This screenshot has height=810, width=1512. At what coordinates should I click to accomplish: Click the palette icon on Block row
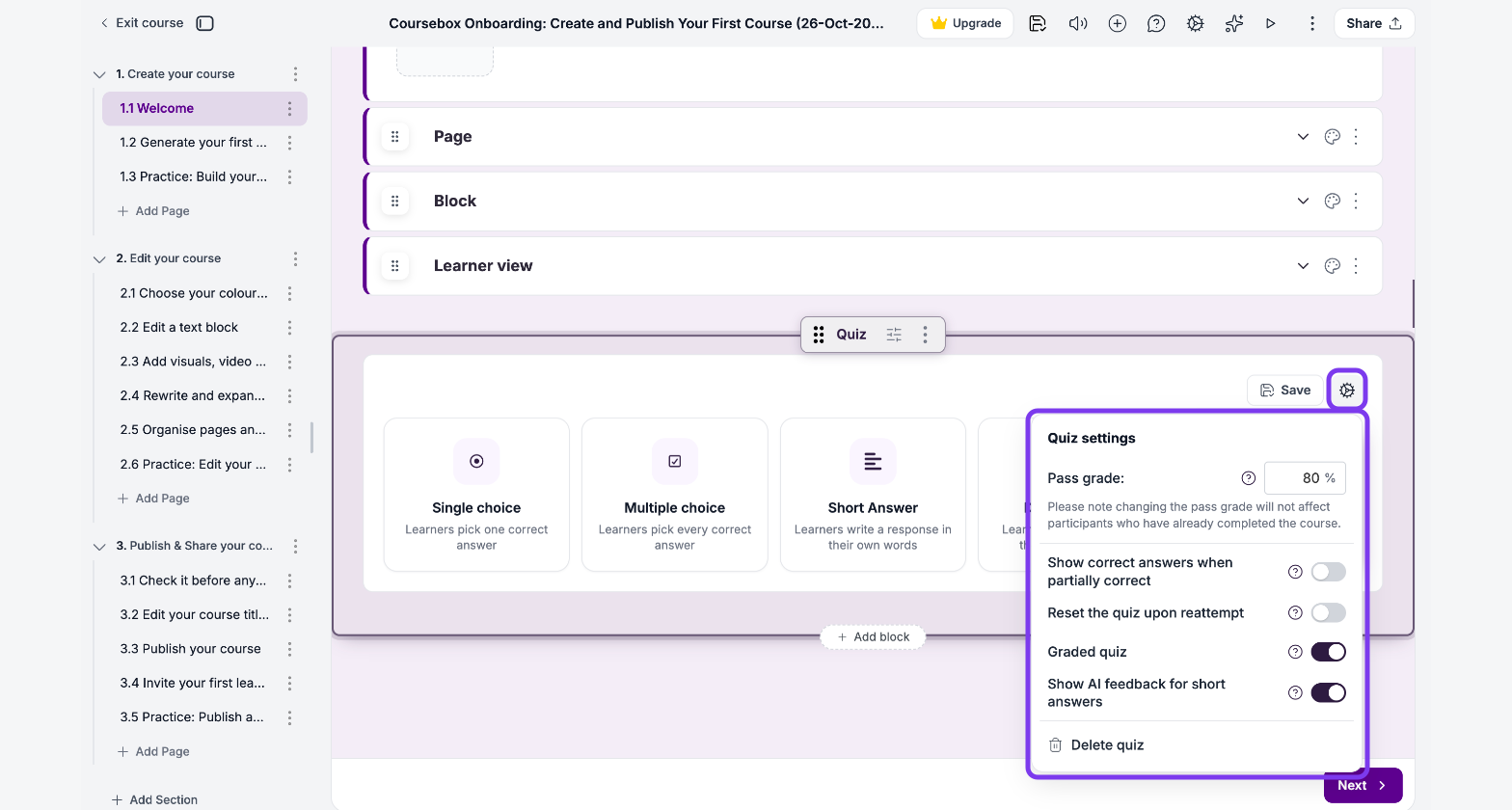(1333, 202)
